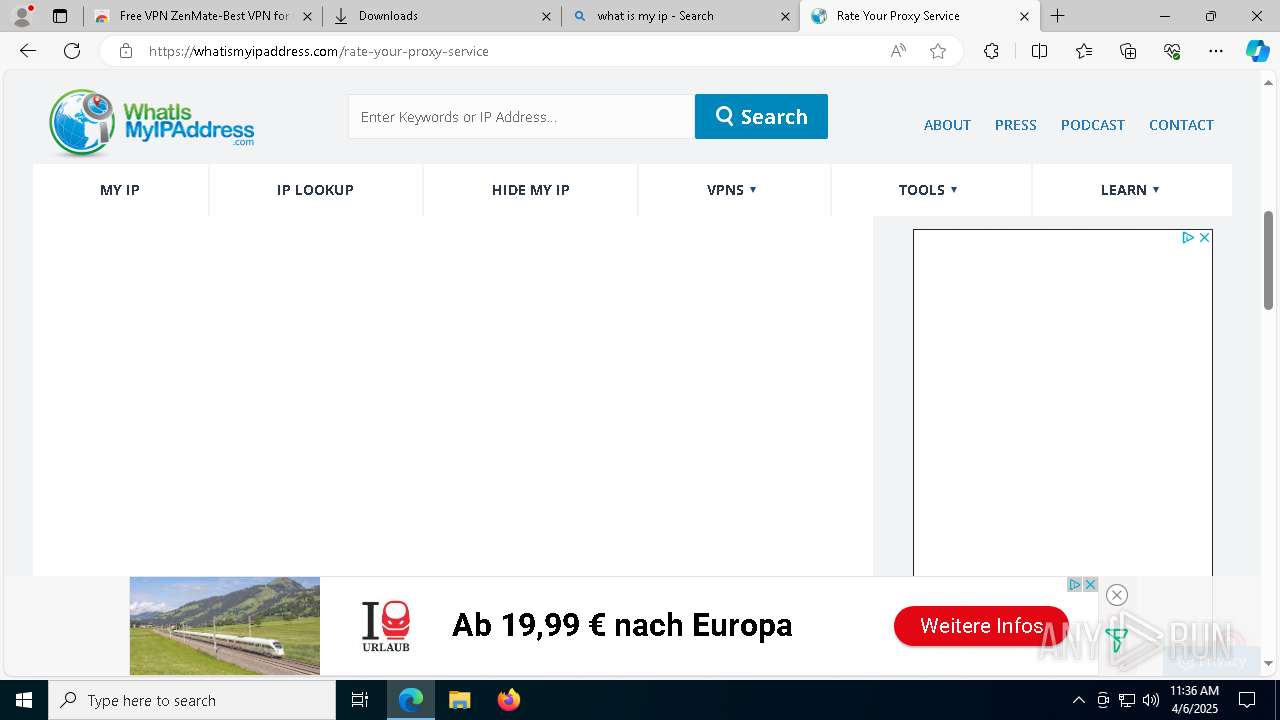Open the IP LOOKUP nav item
1280x720 pixels.
pos(315,190)
